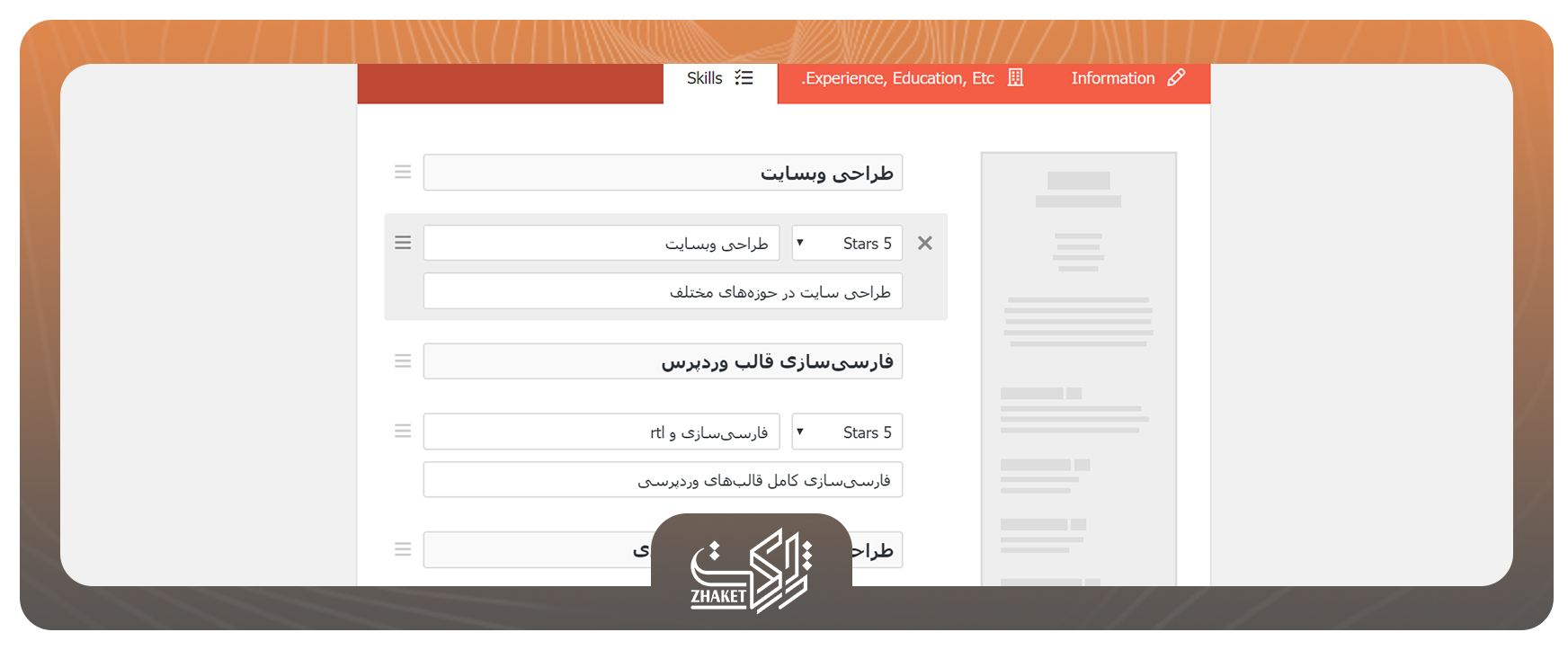Screen dimensions: 1568x650
Task: Open the Skills tab
Action: pyautogui.click(x=719, y=79)
